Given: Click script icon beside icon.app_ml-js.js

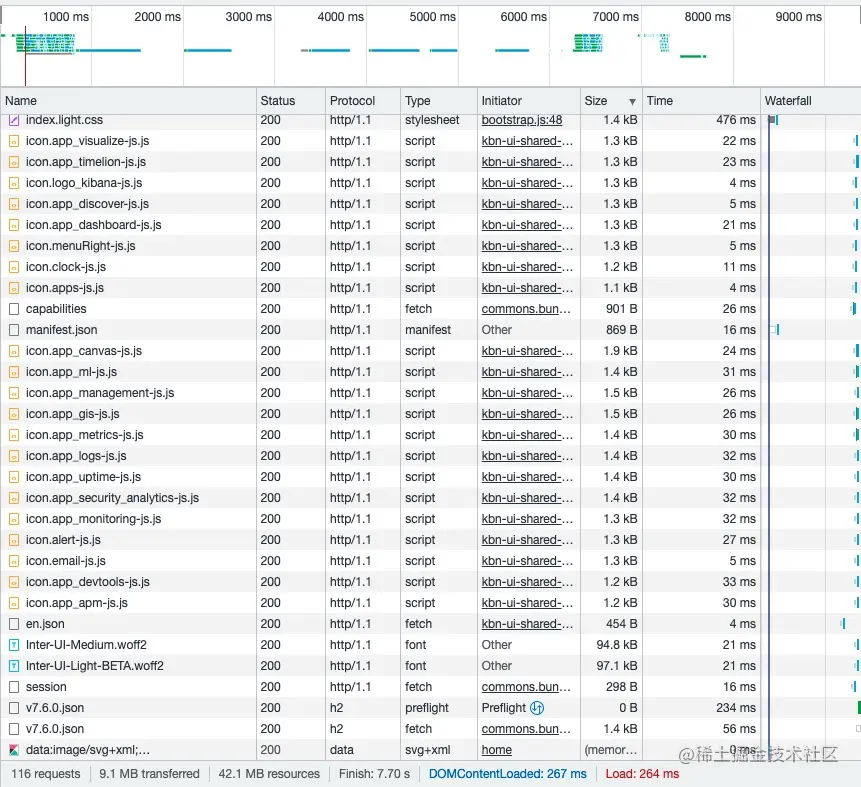Looking at the screenshot, I should 14,372.
